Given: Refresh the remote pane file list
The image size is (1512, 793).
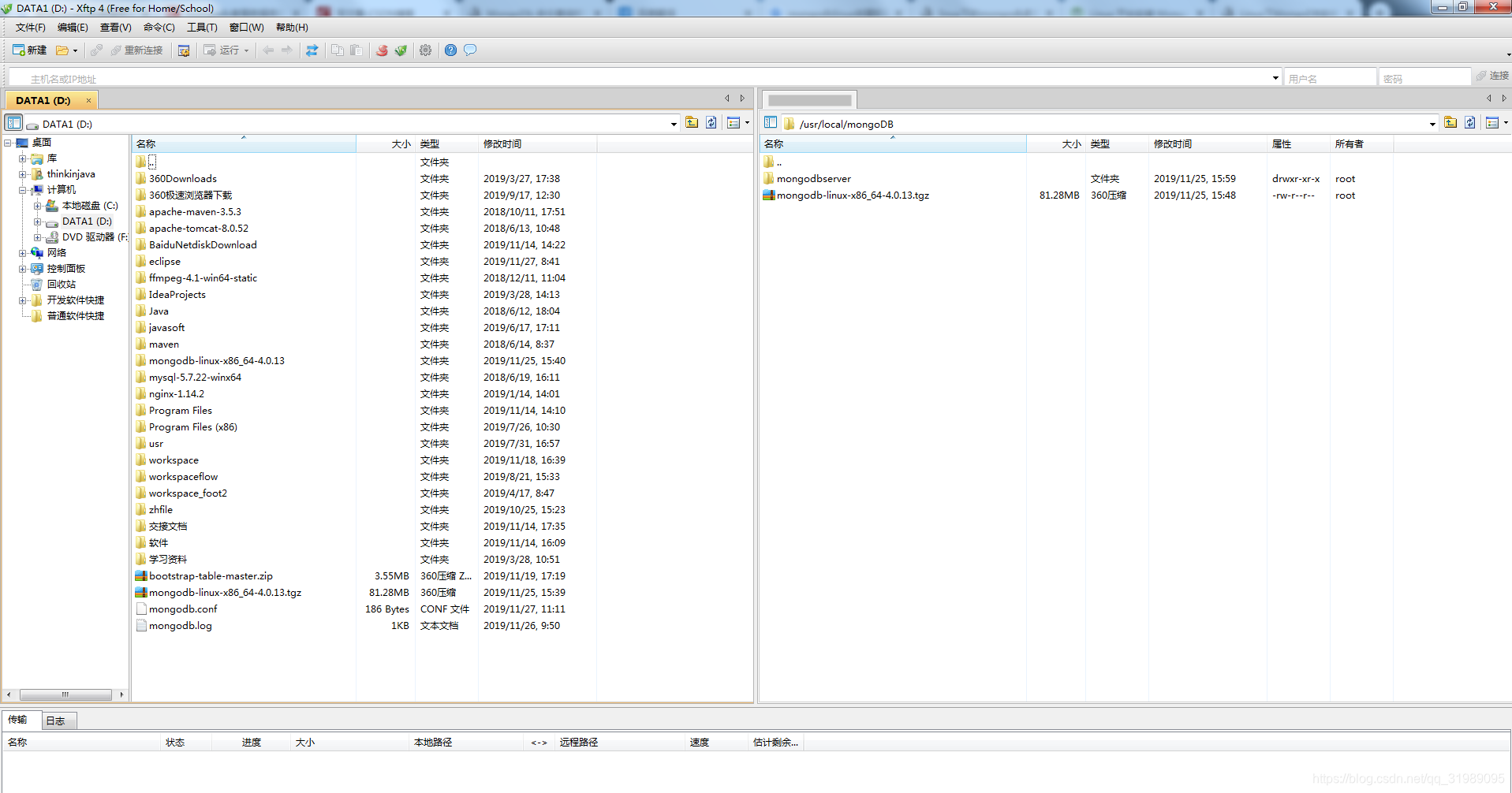Looking at the screenshot, I should 1470,122.
